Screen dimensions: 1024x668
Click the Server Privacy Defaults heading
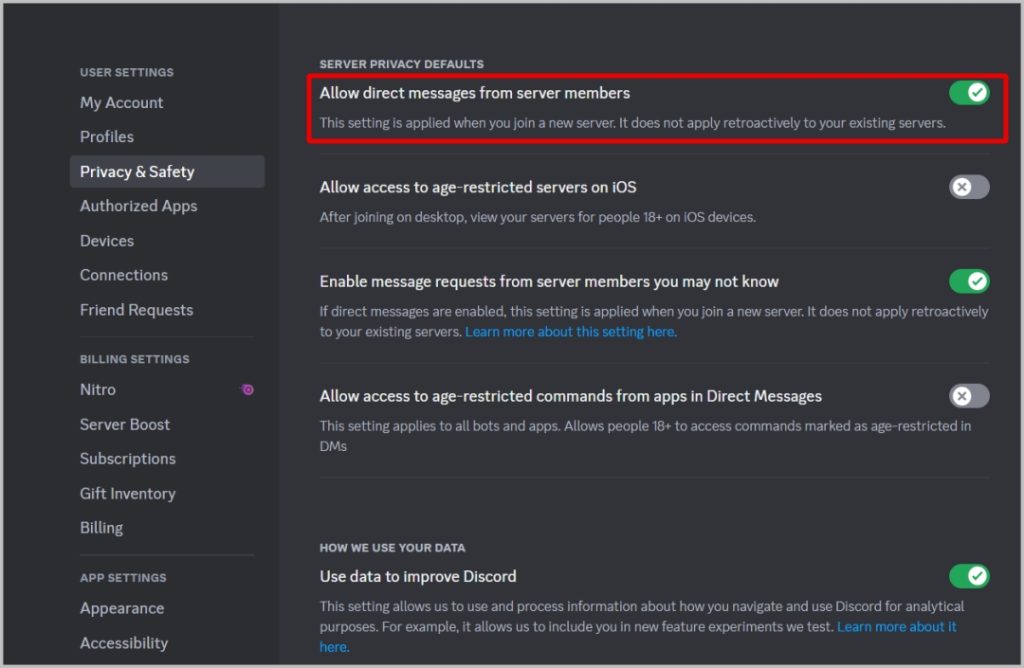coord(402,64)
